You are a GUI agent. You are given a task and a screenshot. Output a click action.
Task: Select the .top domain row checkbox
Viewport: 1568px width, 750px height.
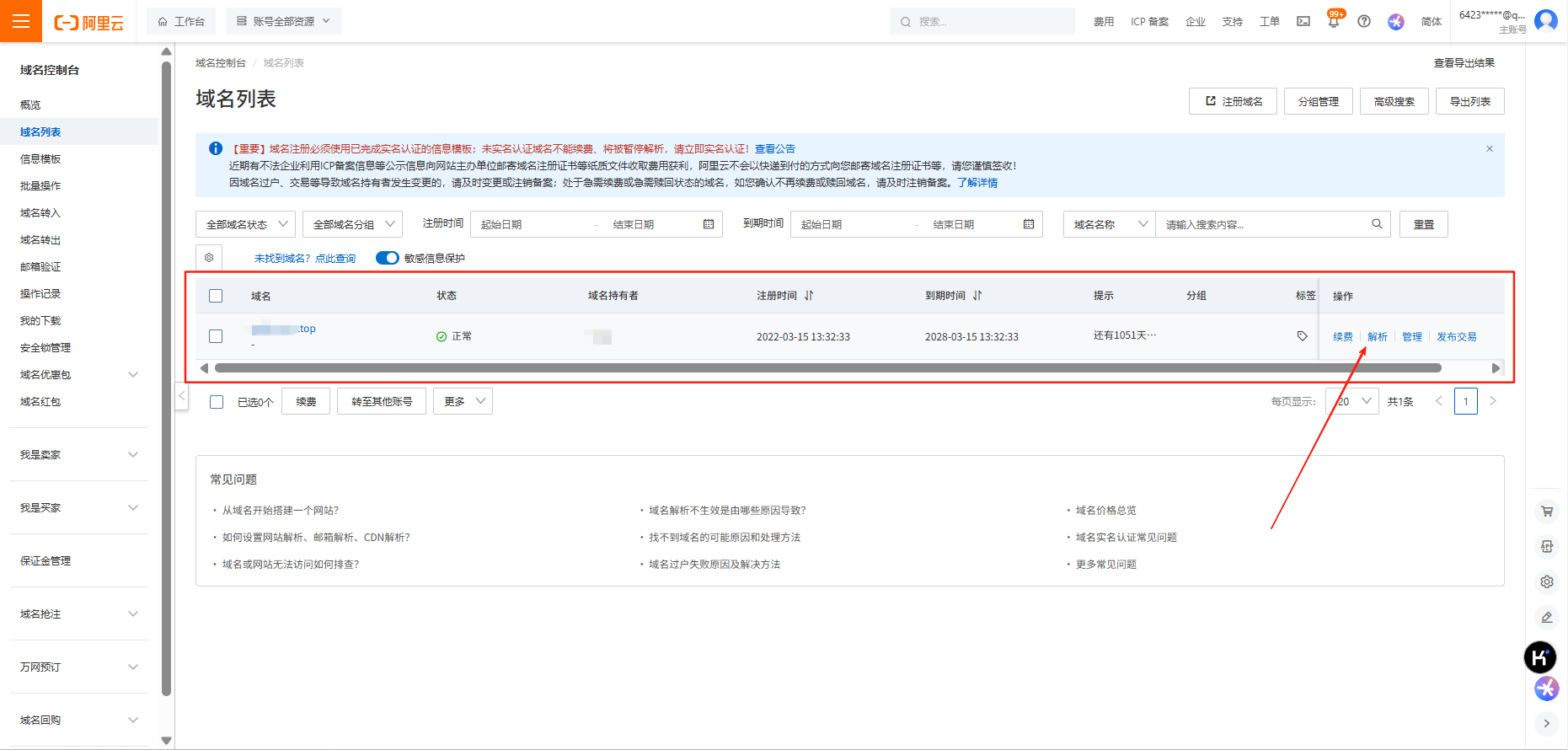click(x=216, y=336)
